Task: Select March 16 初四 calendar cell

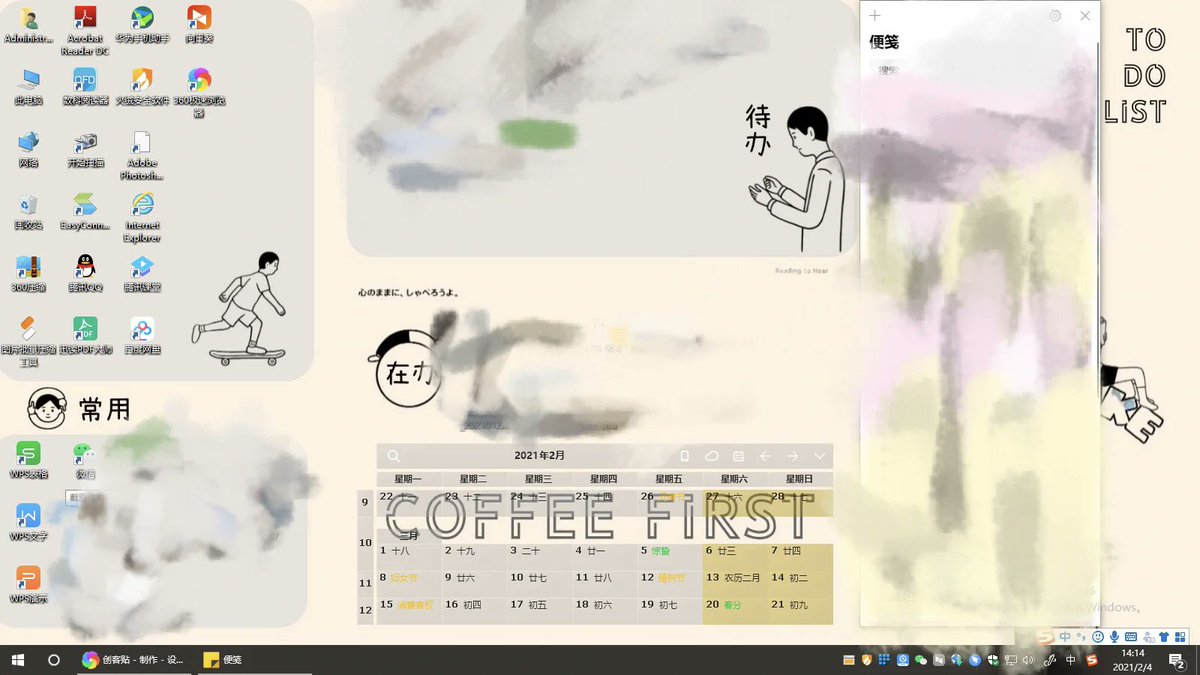Action: (x=474, y=611)
